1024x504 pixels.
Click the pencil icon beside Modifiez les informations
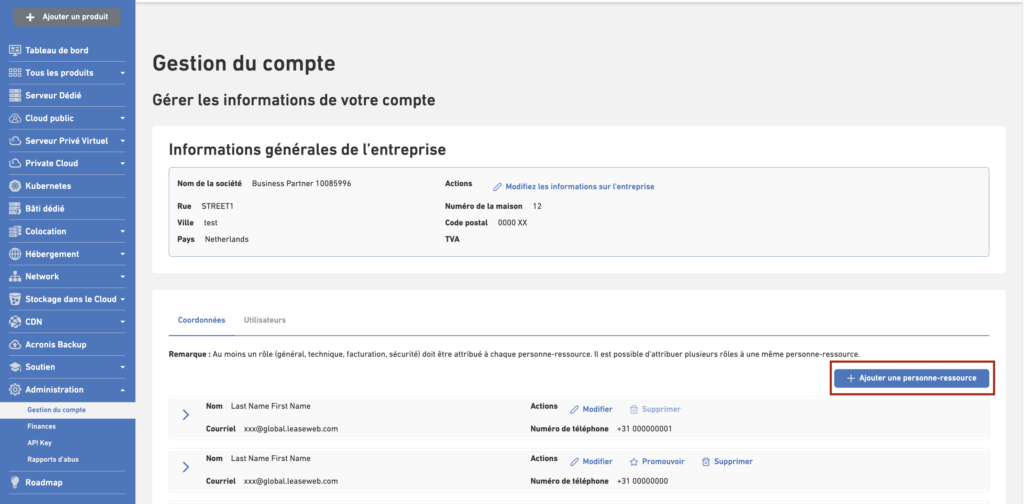pyautogui.click(x=497, y=187)
